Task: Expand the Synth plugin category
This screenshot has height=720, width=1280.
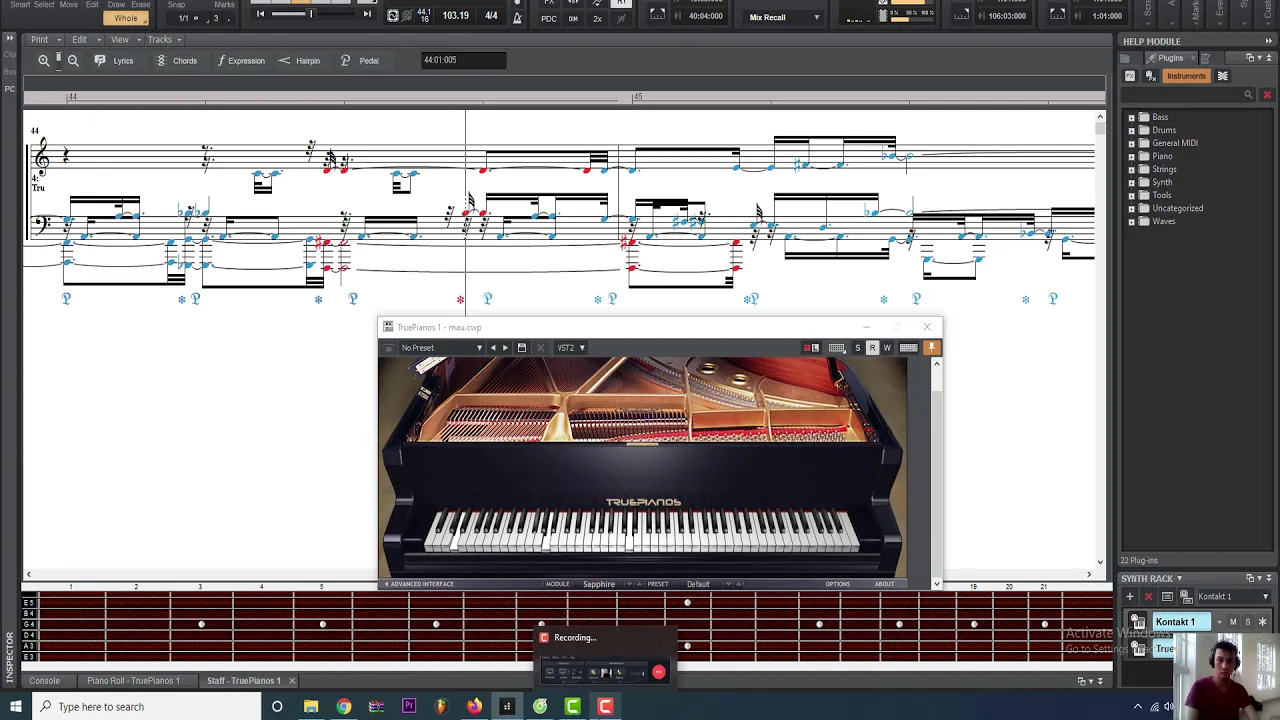Action: (x=1132, y=183)
